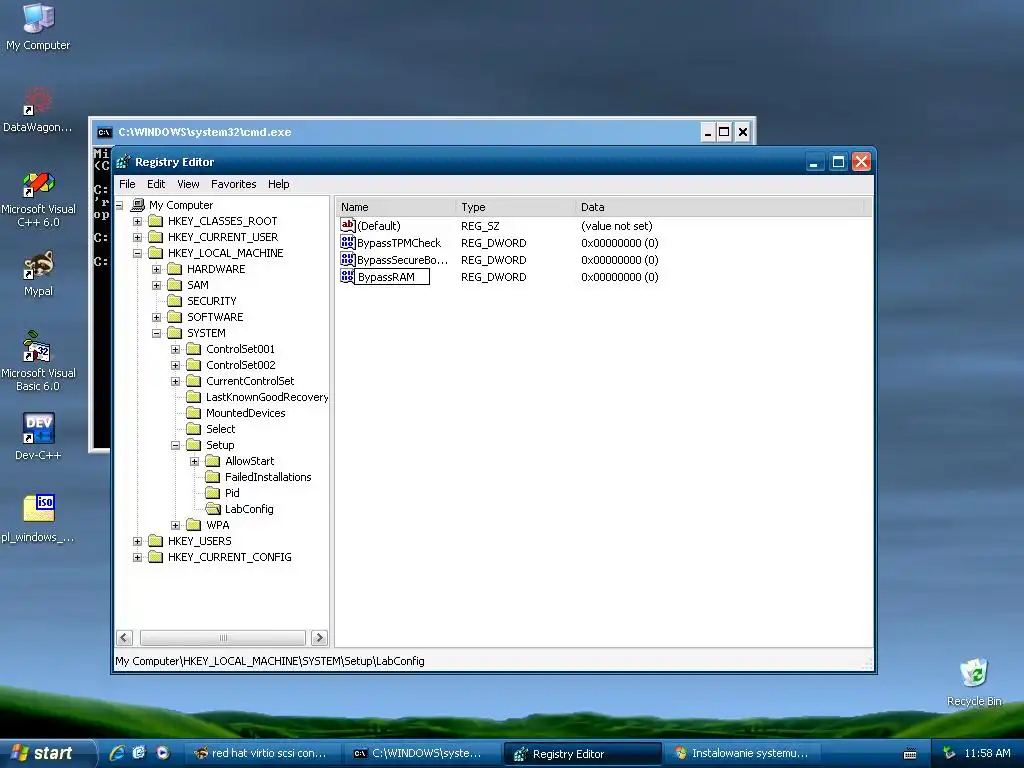Click the (Default) string value icon
Screen dimensions: 1024x768
[x=347, y=225]
